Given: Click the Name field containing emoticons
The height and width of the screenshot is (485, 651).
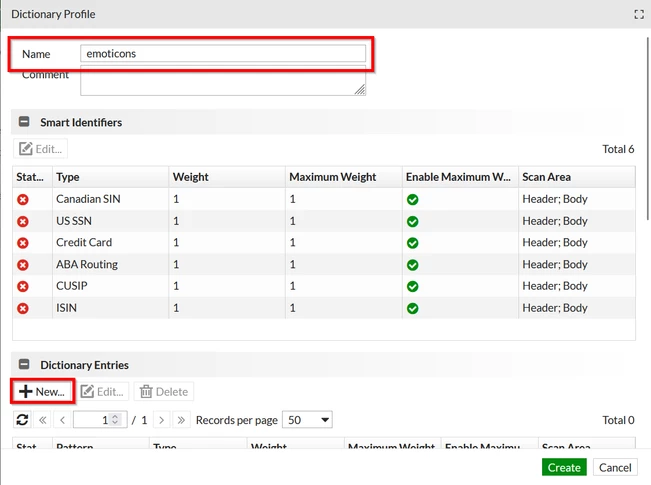Looking at the screenshot, I should pyautogui.click(x=223, y=54).
